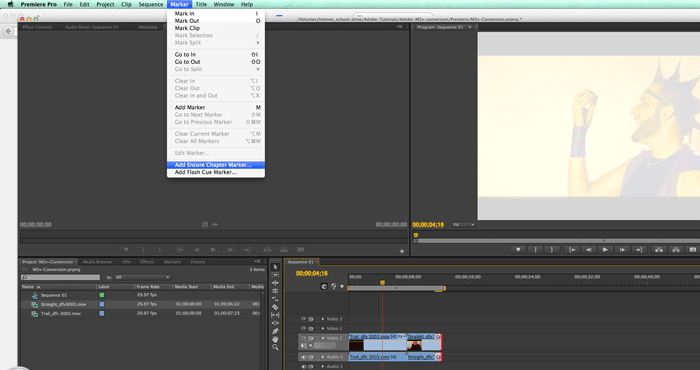
Task: Add marker in Program monitor controls
Action: (518, 250)
